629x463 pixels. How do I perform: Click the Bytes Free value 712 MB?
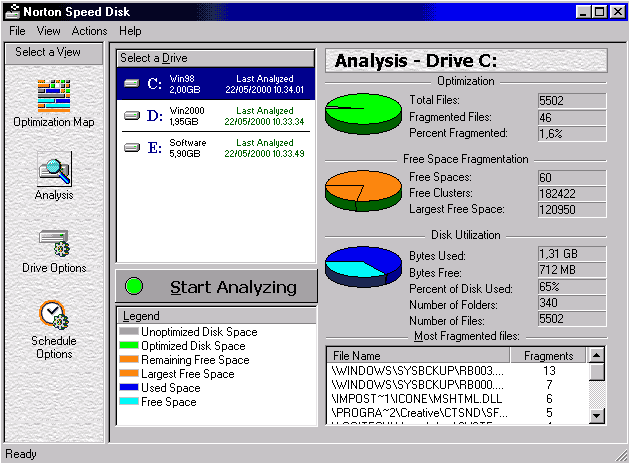tap(572, 270)
